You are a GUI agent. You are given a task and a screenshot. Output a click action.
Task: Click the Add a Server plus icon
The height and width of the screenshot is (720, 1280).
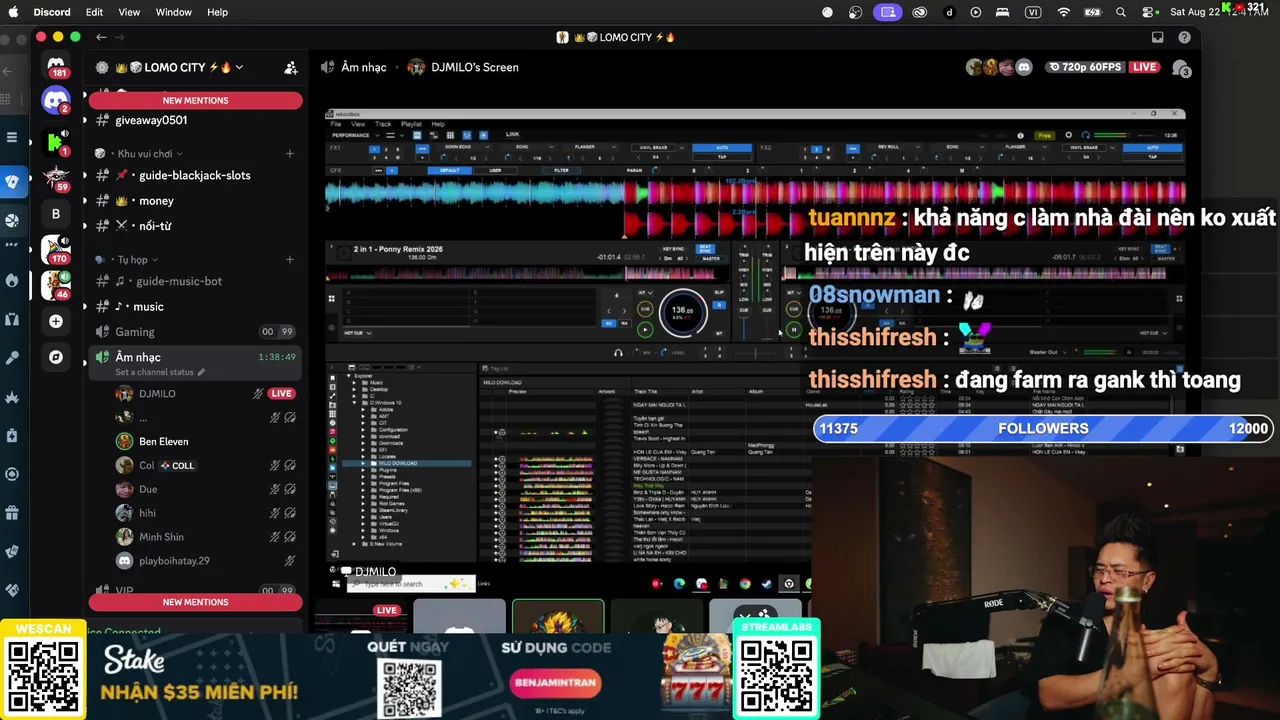[x=56, y=321]
